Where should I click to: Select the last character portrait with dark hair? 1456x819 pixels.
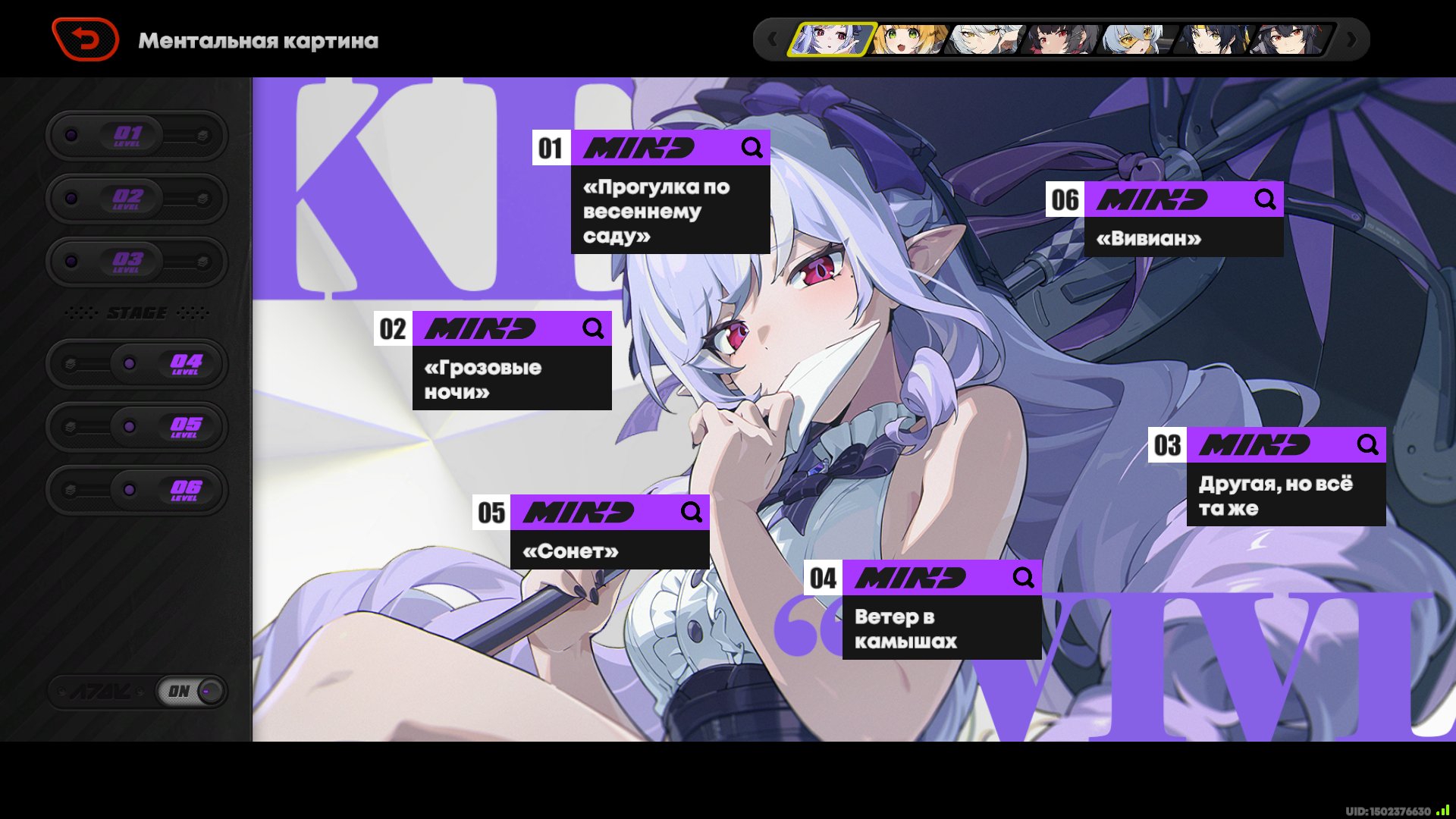(1294, 39)
